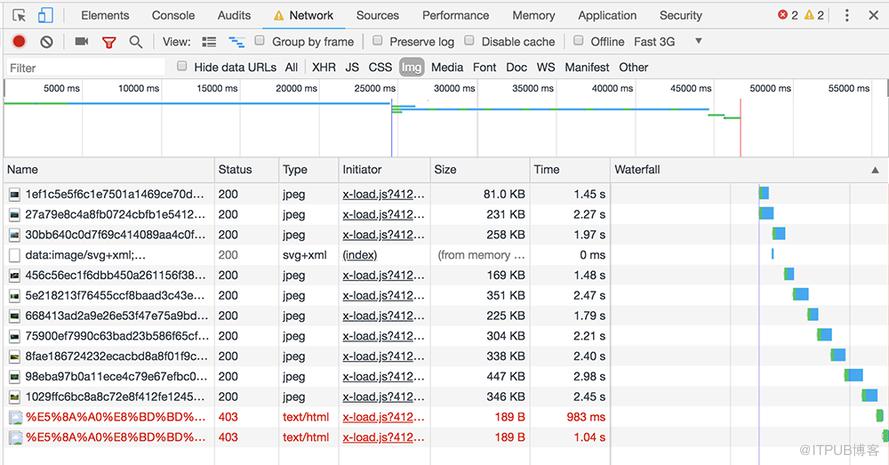Open the Fast 3G throttling dropdown
Image resolution: width=889 pixels, height=465 pixels.
tap(668, 41)
